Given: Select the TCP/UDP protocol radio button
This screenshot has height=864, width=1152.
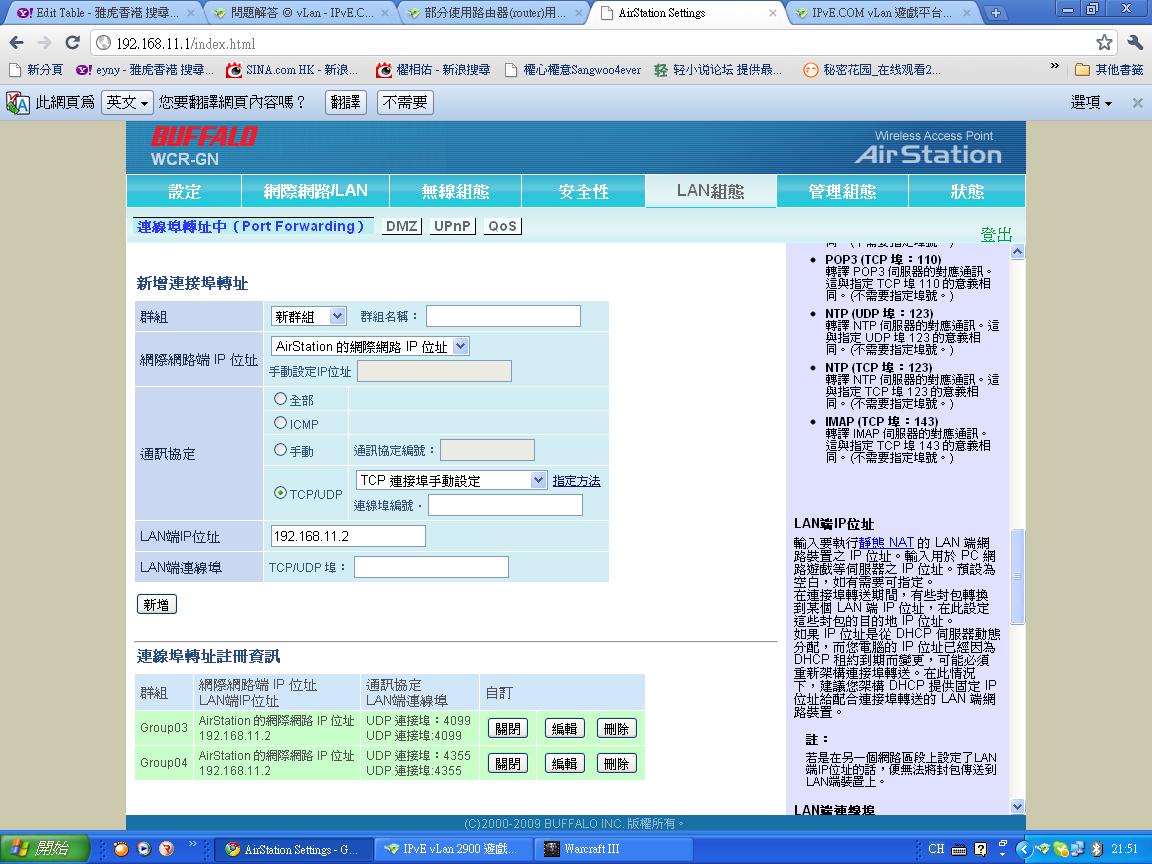Looking at the screenshot, I should (280, 493).
